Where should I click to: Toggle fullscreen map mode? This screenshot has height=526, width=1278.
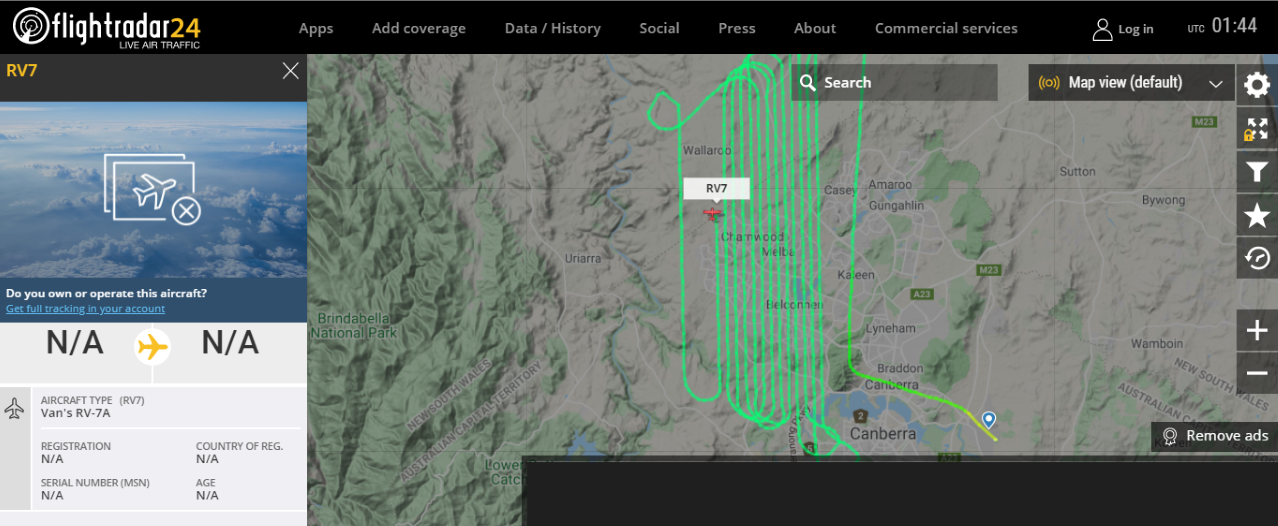click(x=1257, y=128)
